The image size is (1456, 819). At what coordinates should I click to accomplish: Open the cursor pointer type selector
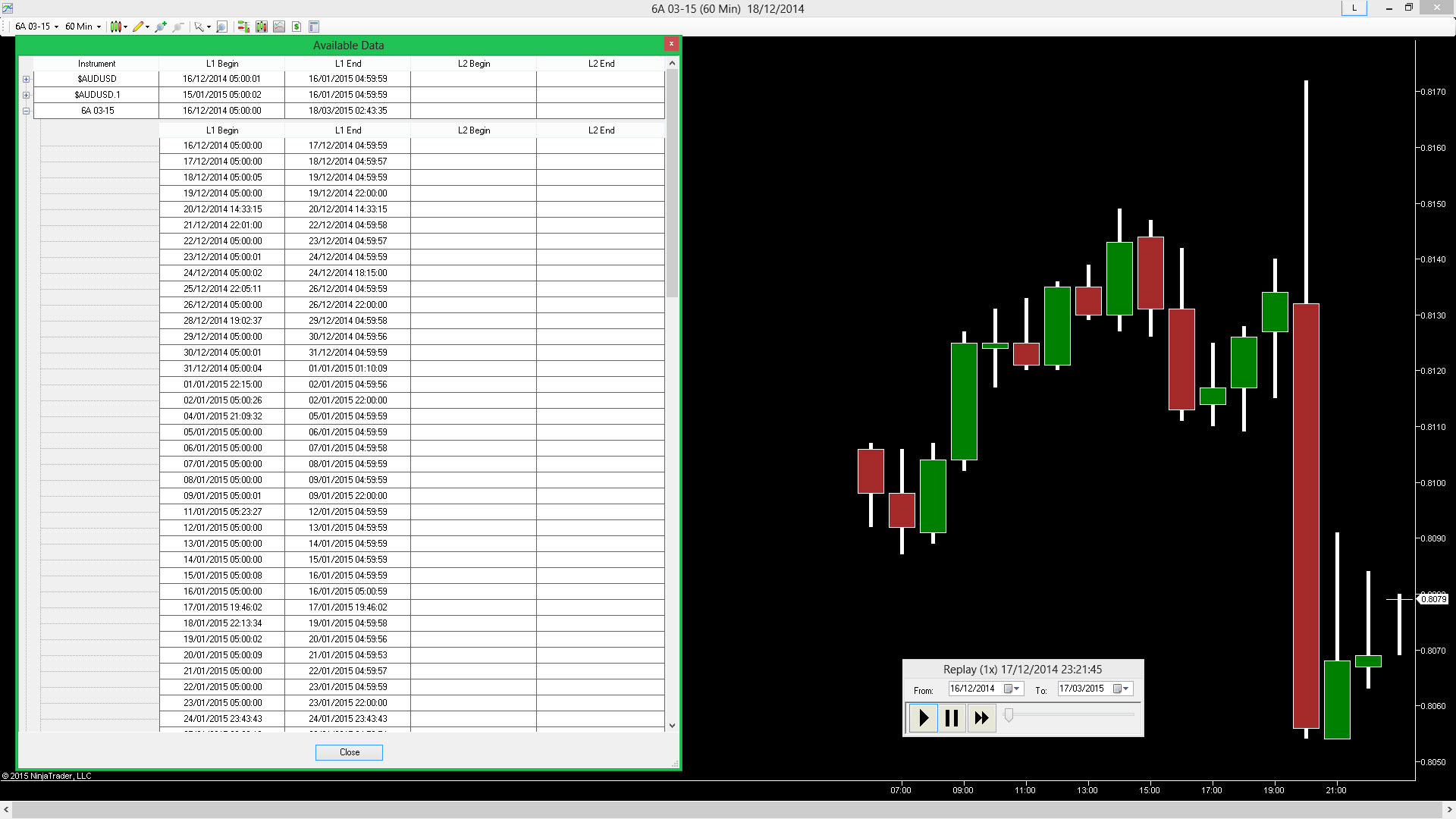[x=200, y=27]
